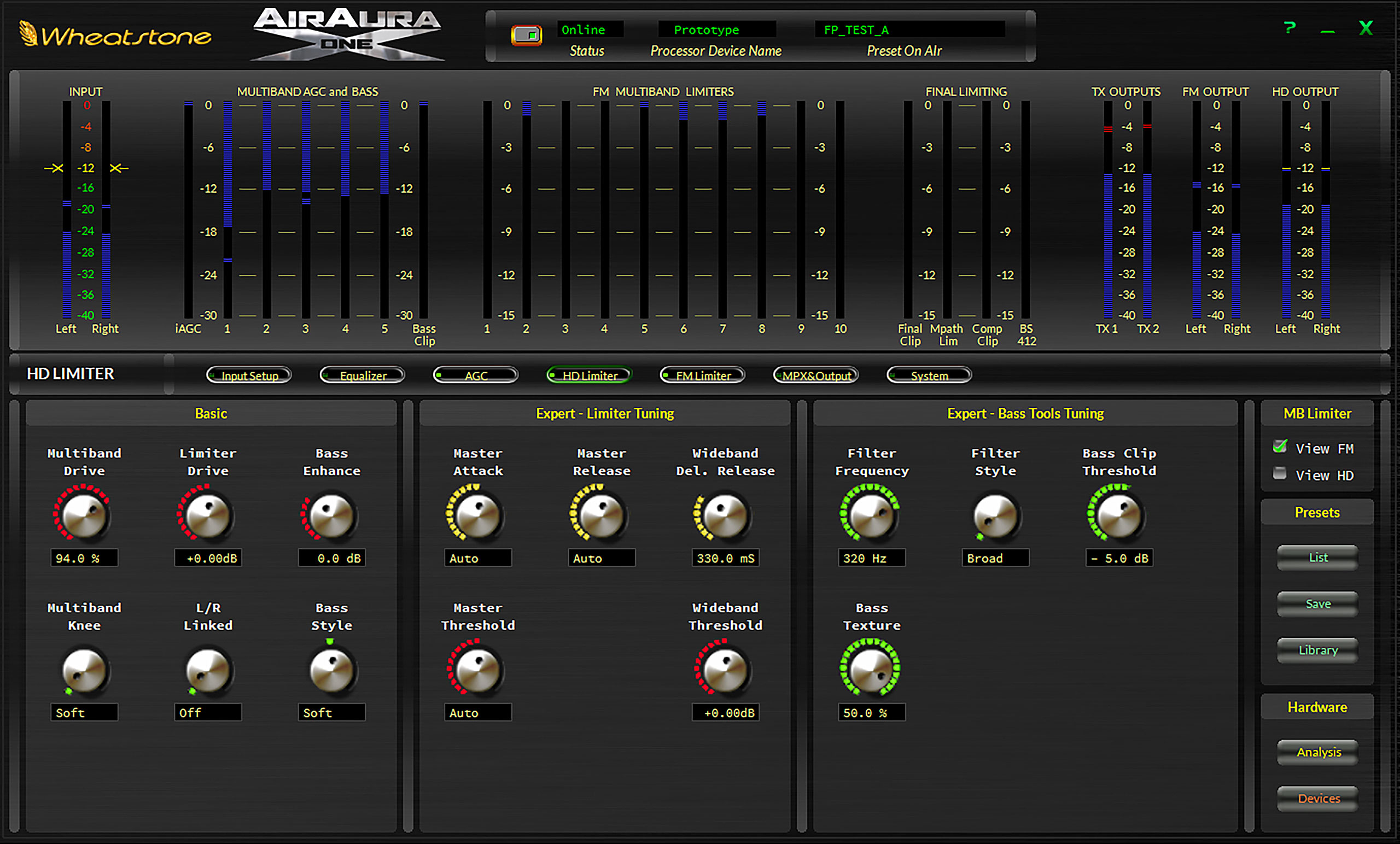This screenshot has width=1400, height=844.
Task: Switch to the Equalizer tab
Action: coord(363,375)
